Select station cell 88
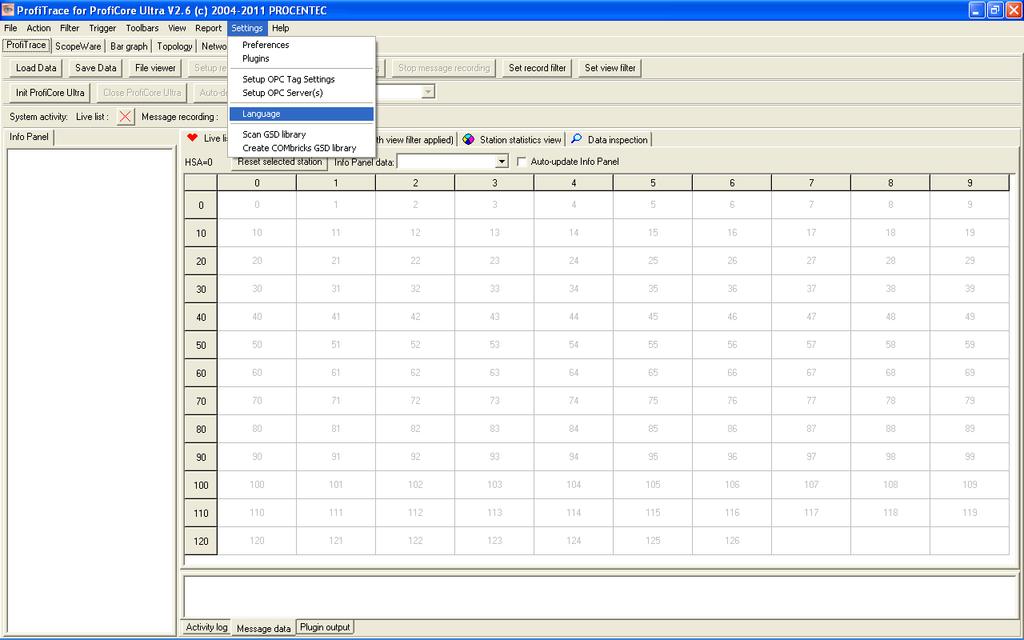Viewport: 1024px width, 640px height. click(890, 428)
